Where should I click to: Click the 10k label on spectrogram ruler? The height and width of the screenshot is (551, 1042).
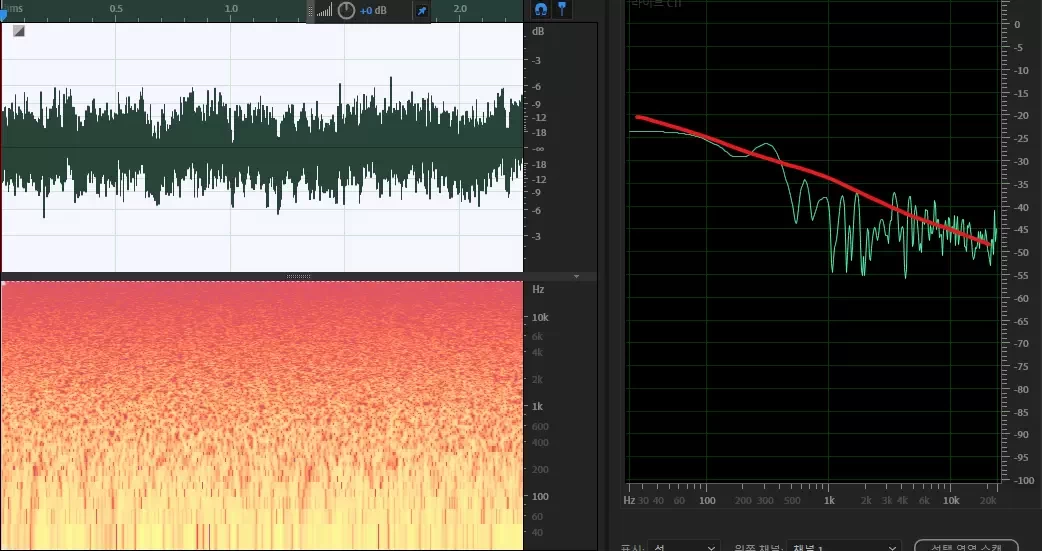pos(540,317)
